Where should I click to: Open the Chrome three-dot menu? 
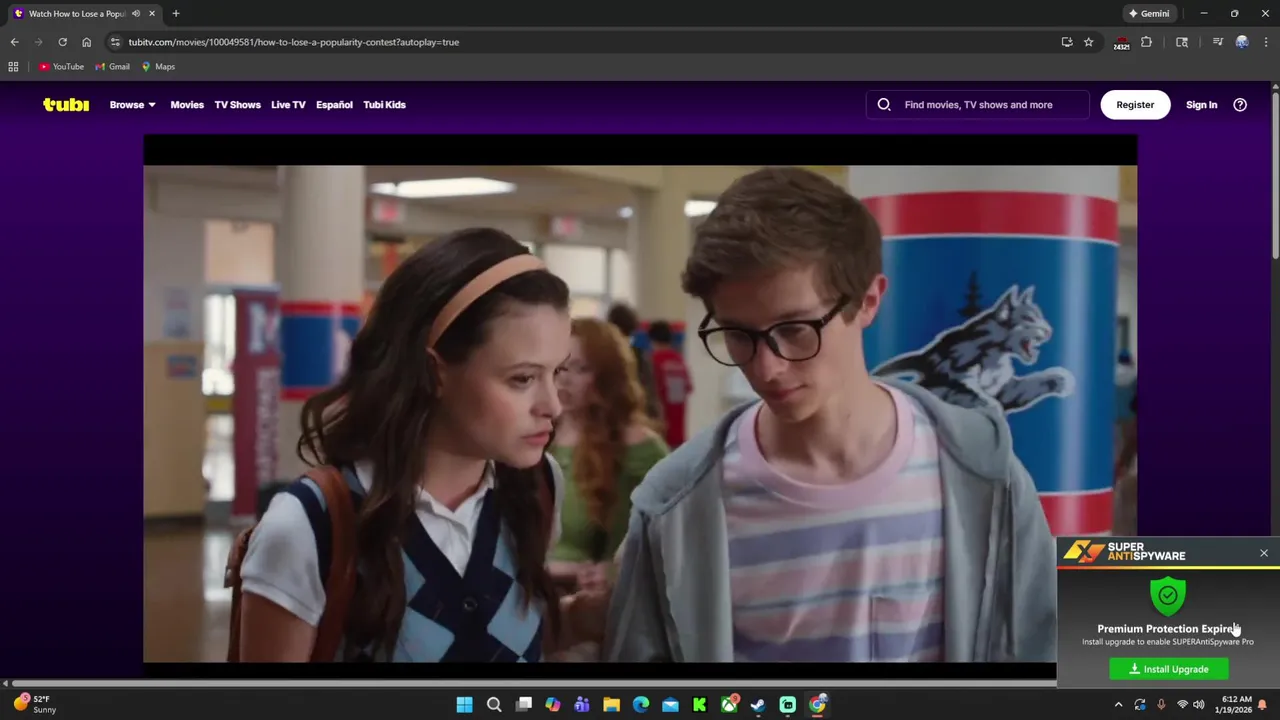1266,42
